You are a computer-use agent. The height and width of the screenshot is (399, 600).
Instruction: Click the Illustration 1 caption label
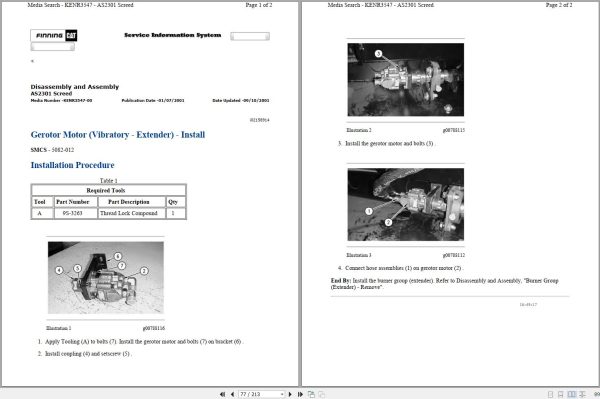(x=59, y=328)
